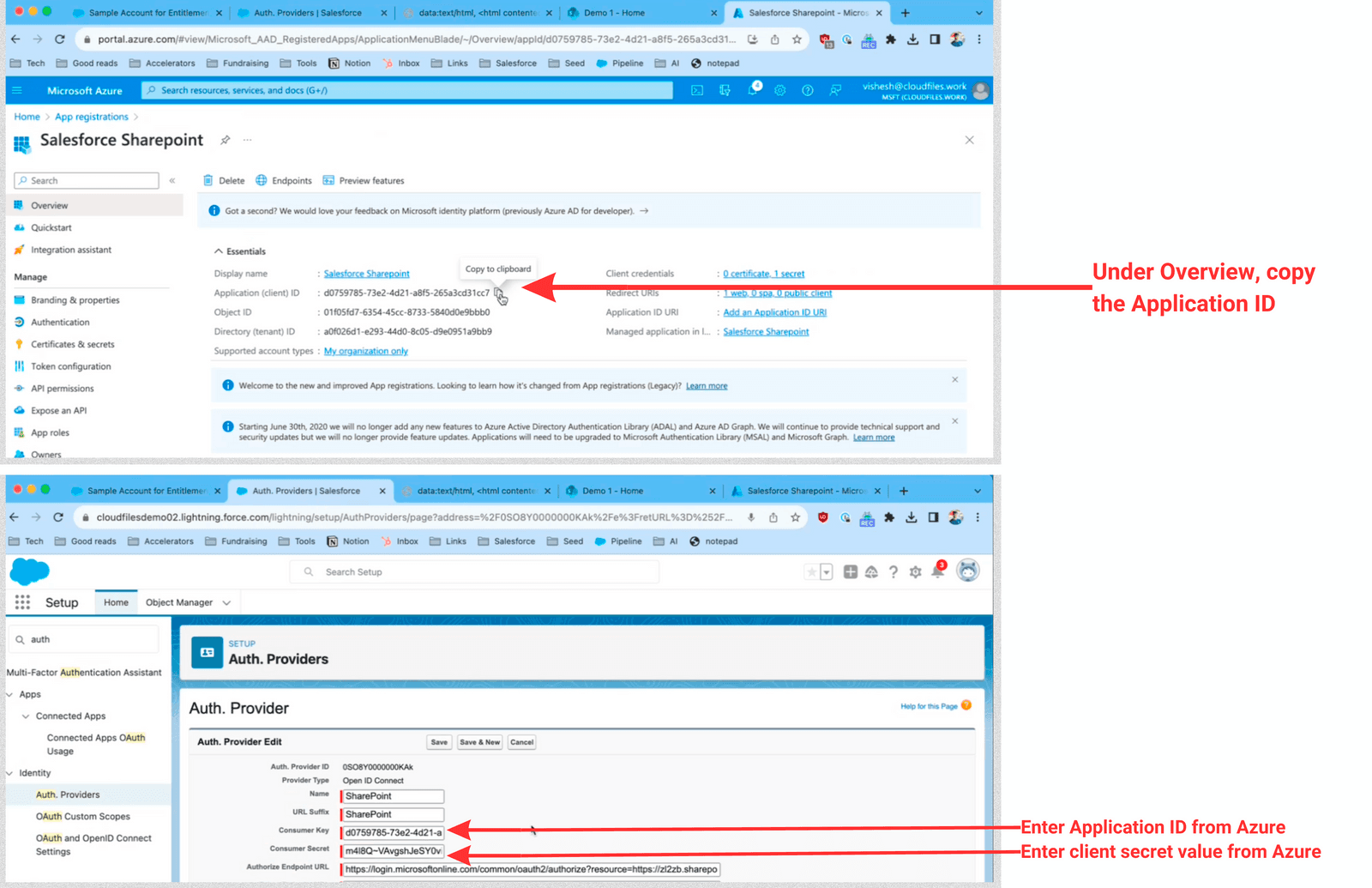
Task: Open the favorites dropdown arrow in Salesforce
Action: tap(825, 571)
